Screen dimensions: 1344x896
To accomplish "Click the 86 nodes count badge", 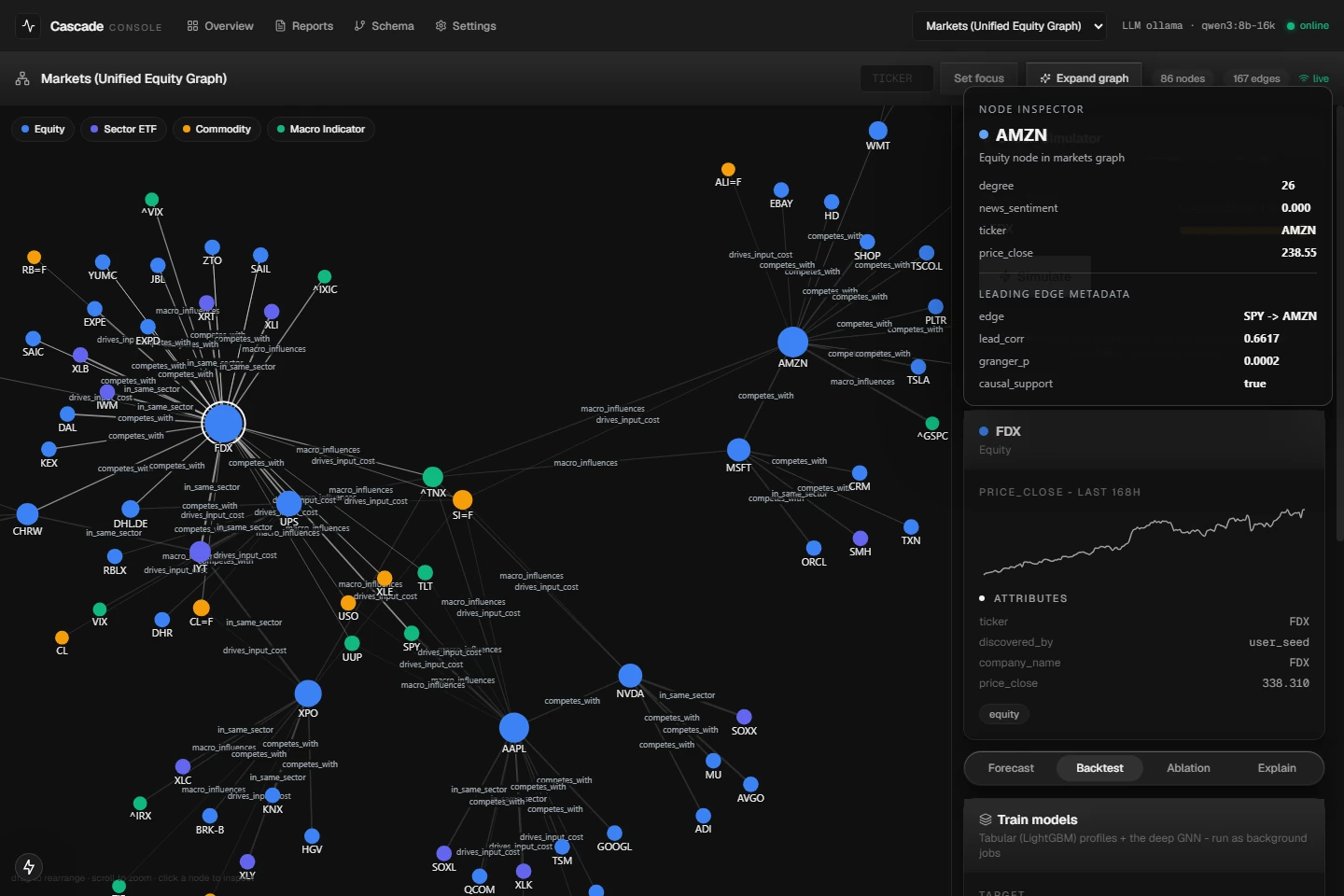I will coord(1183,78).
